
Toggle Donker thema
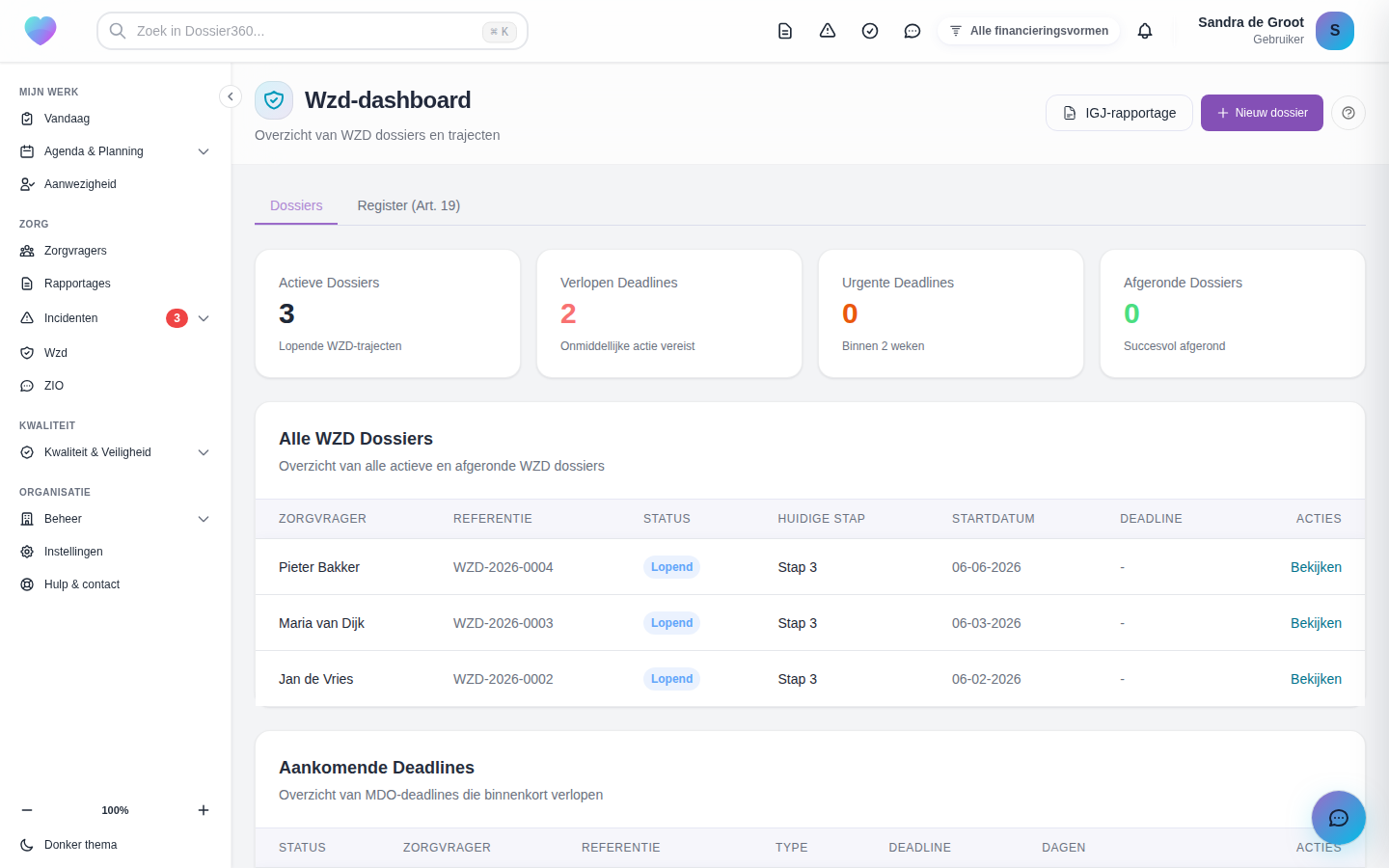click(x=116, y=845)
